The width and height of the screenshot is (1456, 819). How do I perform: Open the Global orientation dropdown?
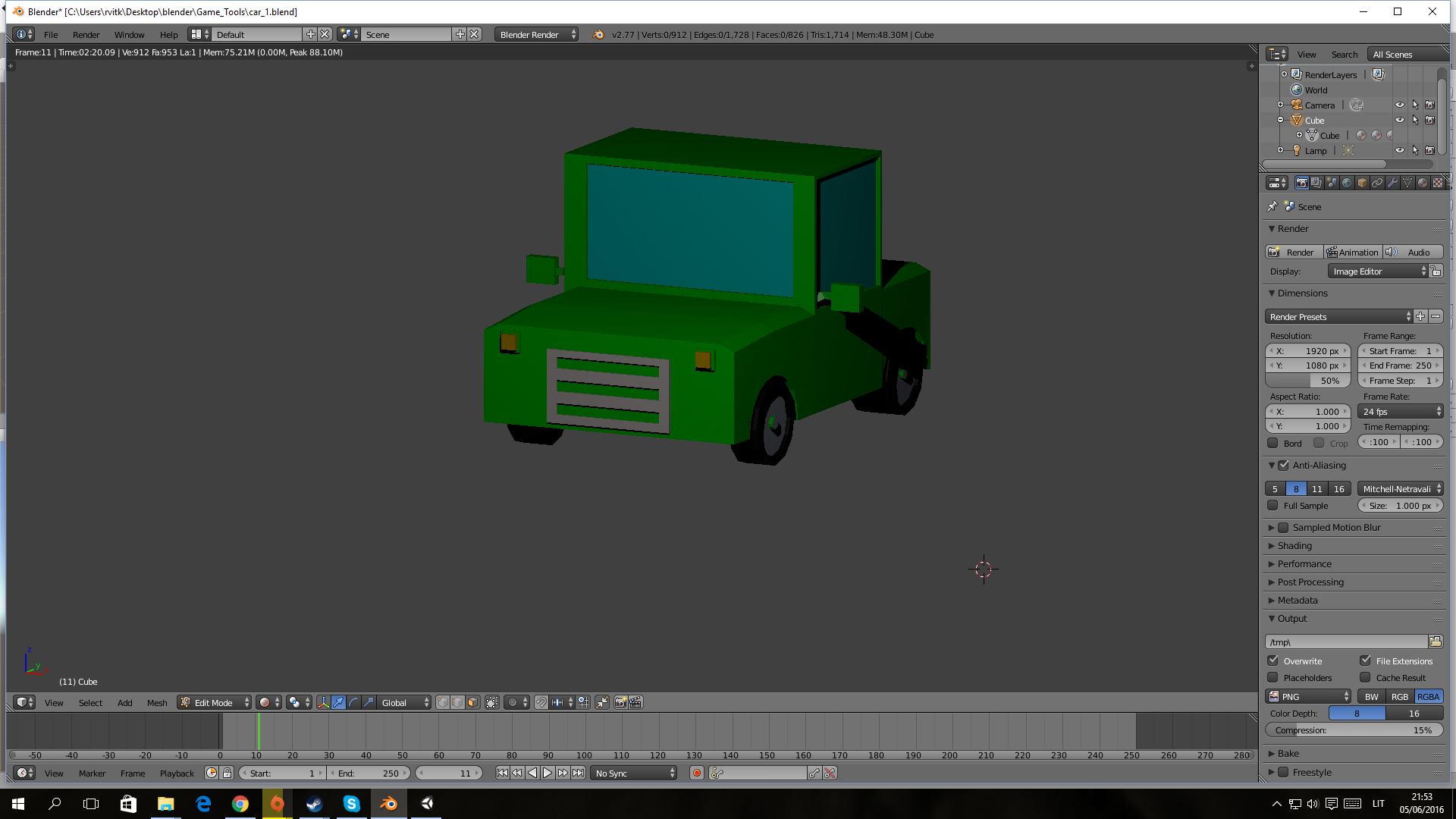[404, 702]
